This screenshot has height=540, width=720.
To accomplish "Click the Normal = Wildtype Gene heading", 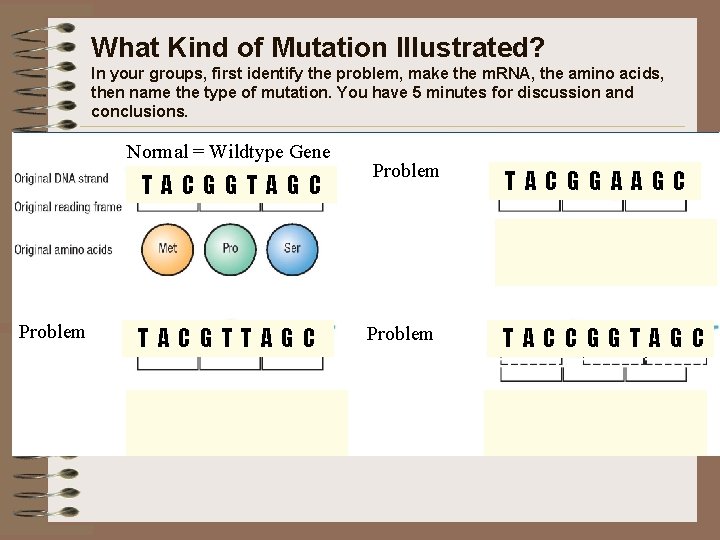I will point(228,152).
